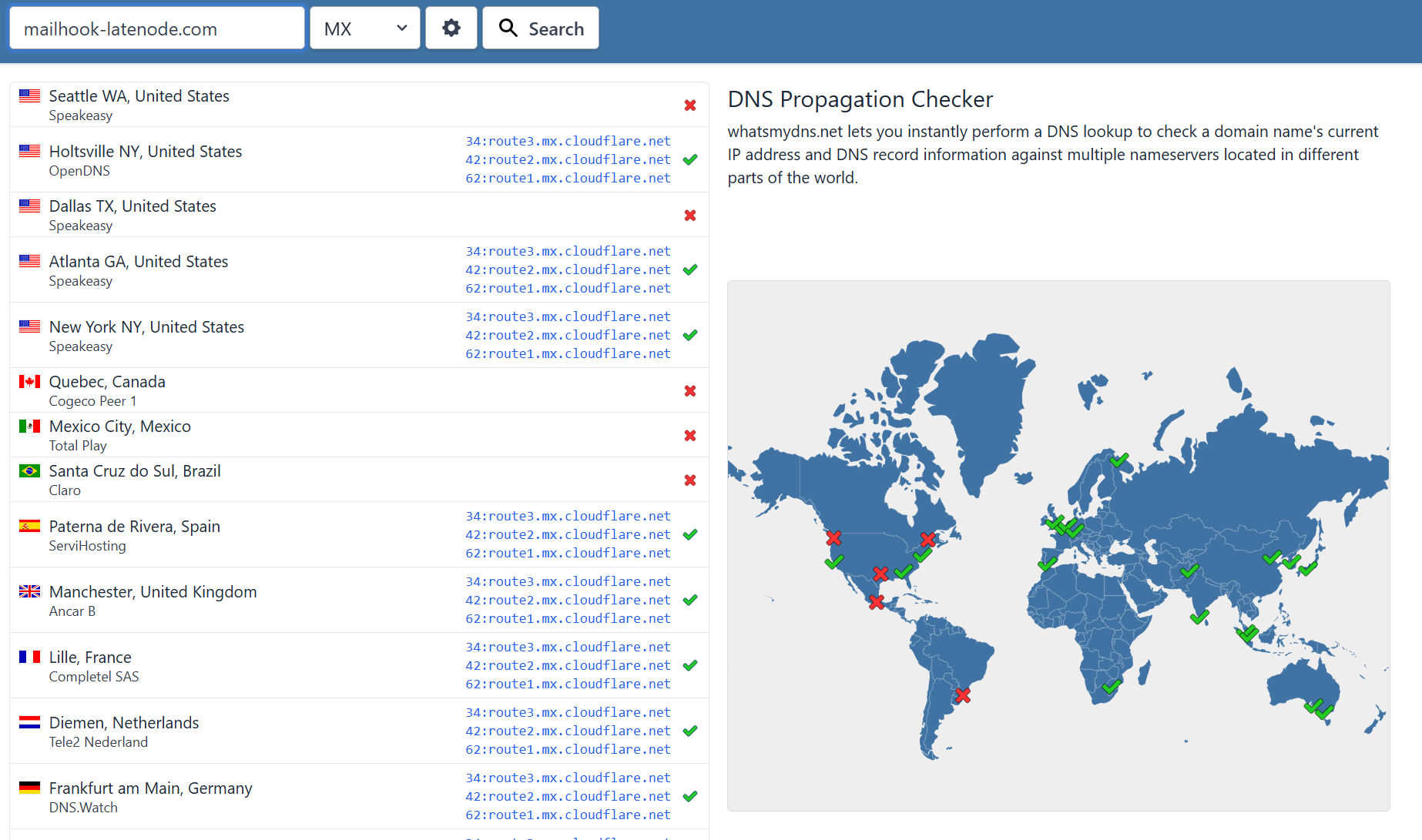Select the DNS.Watch provider text
Screen dimensions: 1422x840
pos(83,808)
